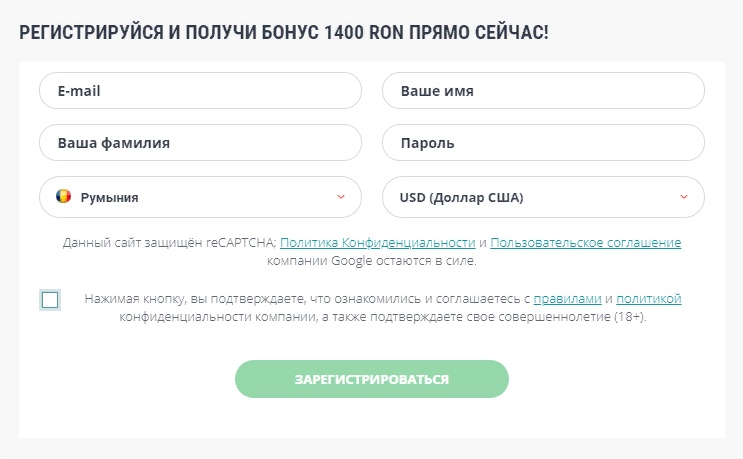This screenshot has width=743, height=459.
Task: Focus the Ваша фамилия input field
Action: click(200, 143)
